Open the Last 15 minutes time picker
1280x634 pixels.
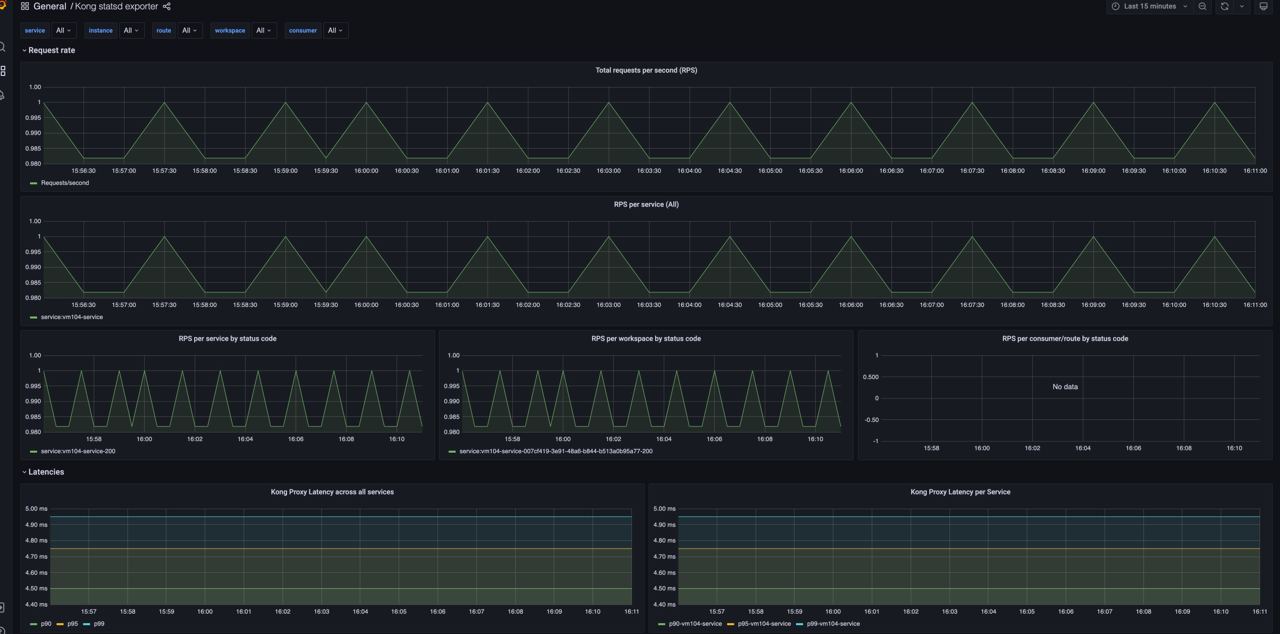click(1149, 7)
